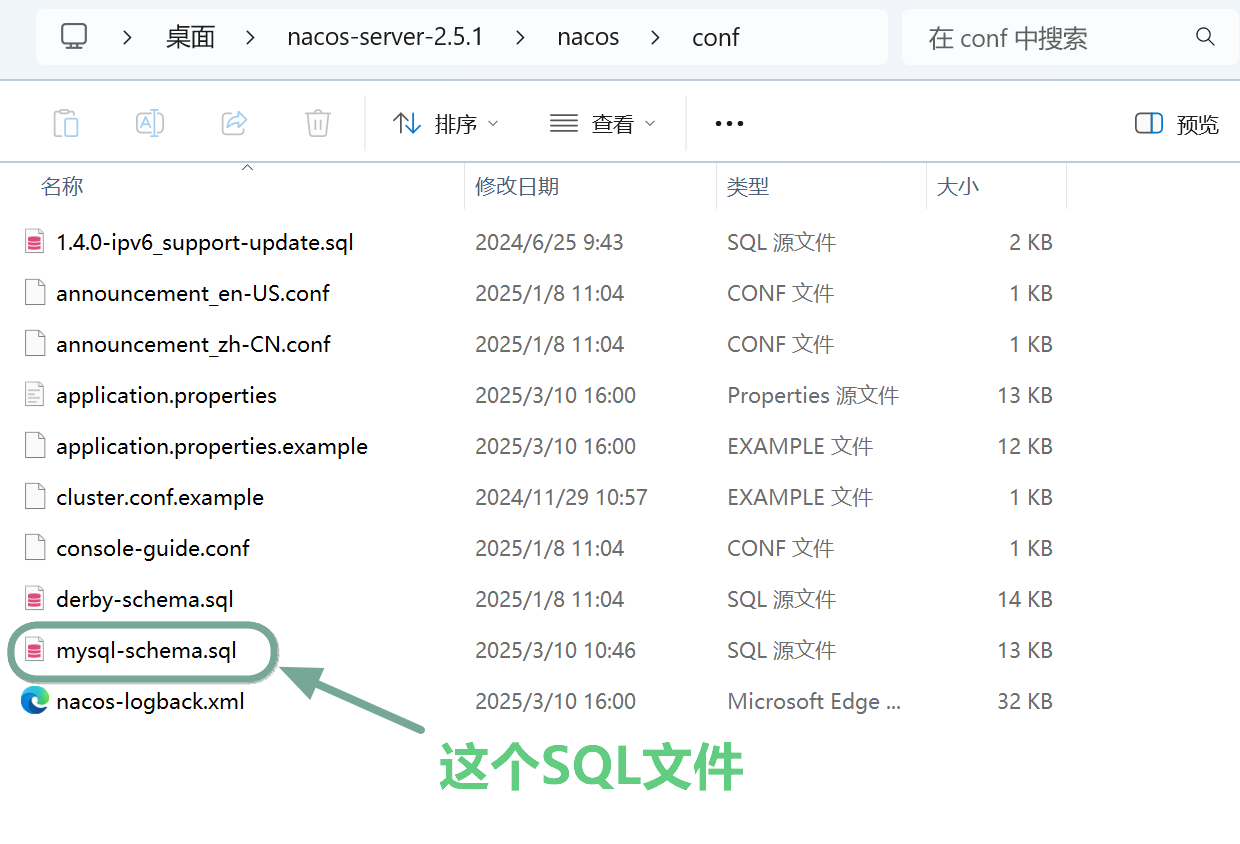Click type Microsoft Edge in nacos-logback row
The width and height of the screenshot is (1240, 844).
[814, 701]
